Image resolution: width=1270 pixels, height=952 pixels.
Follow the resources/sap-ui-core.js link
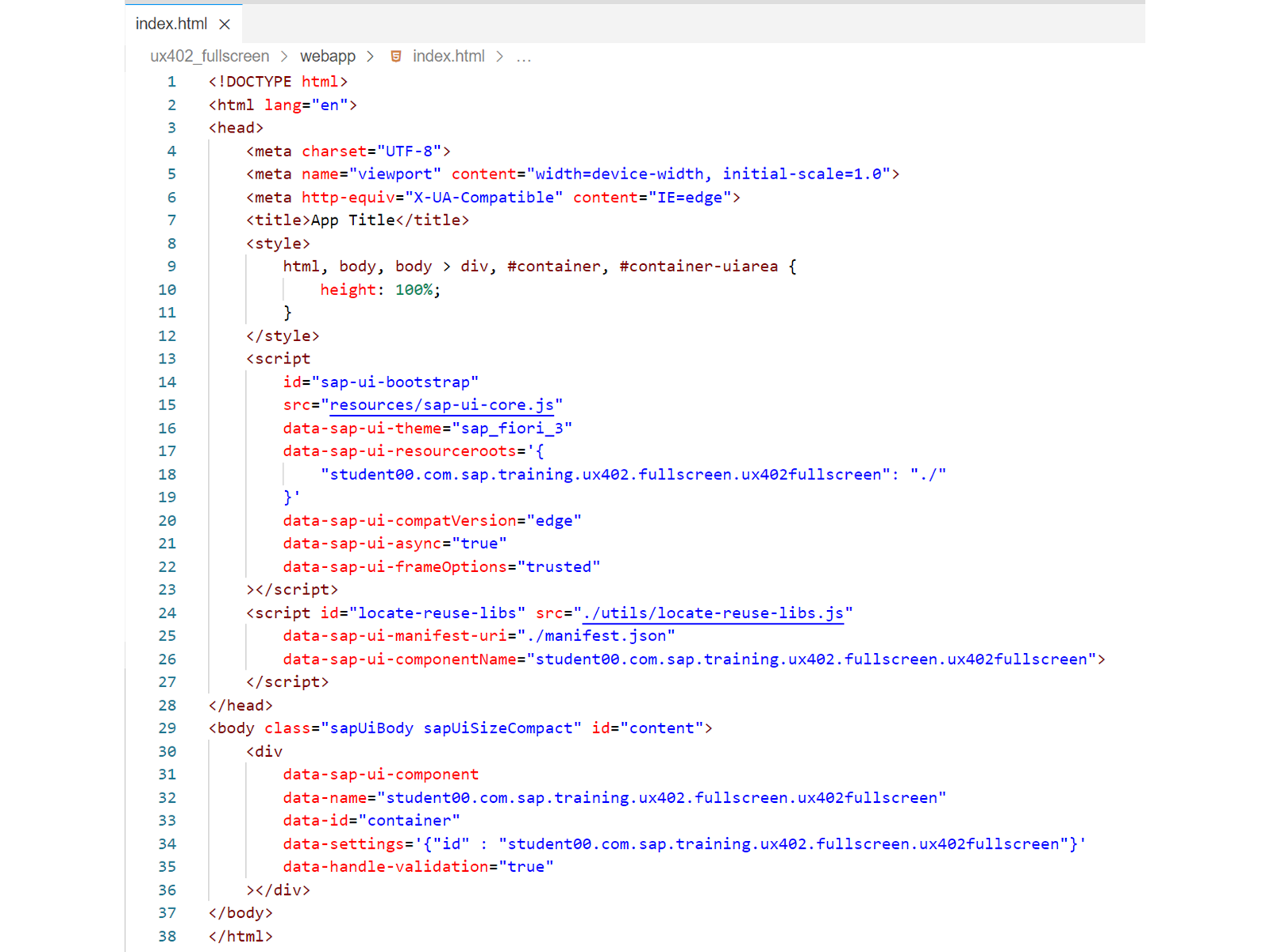(x=441, y=405)
